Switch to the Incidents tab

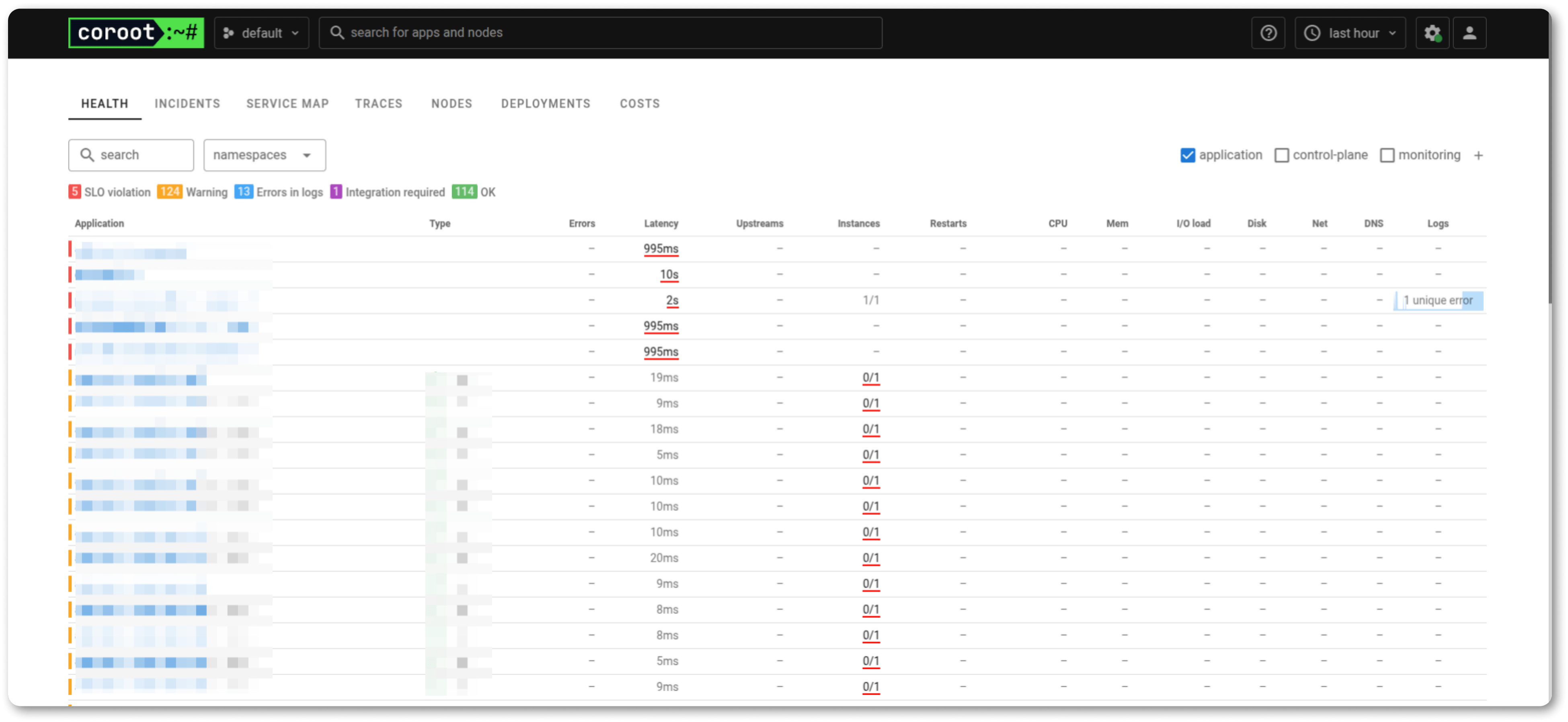[187, 103]
